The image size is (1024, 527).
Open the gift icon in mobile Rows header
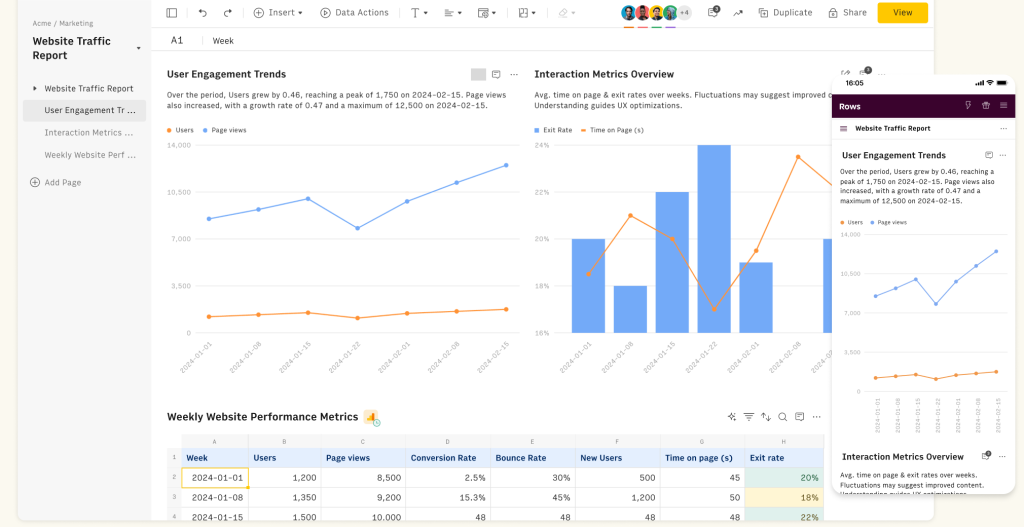(x=985, y=106)
